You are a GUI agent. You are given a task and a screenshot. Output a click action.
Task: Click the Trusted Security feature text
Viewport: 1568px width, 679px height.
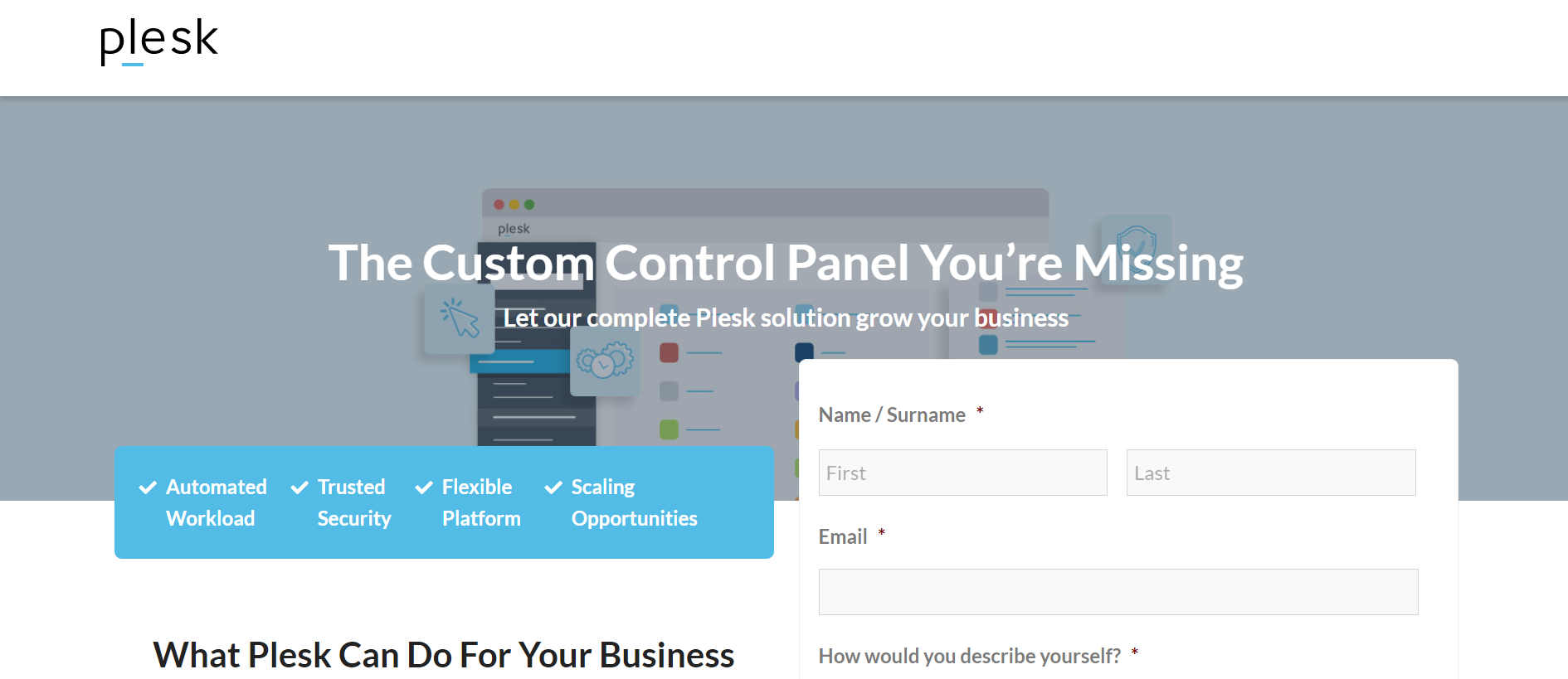point(353,502)
